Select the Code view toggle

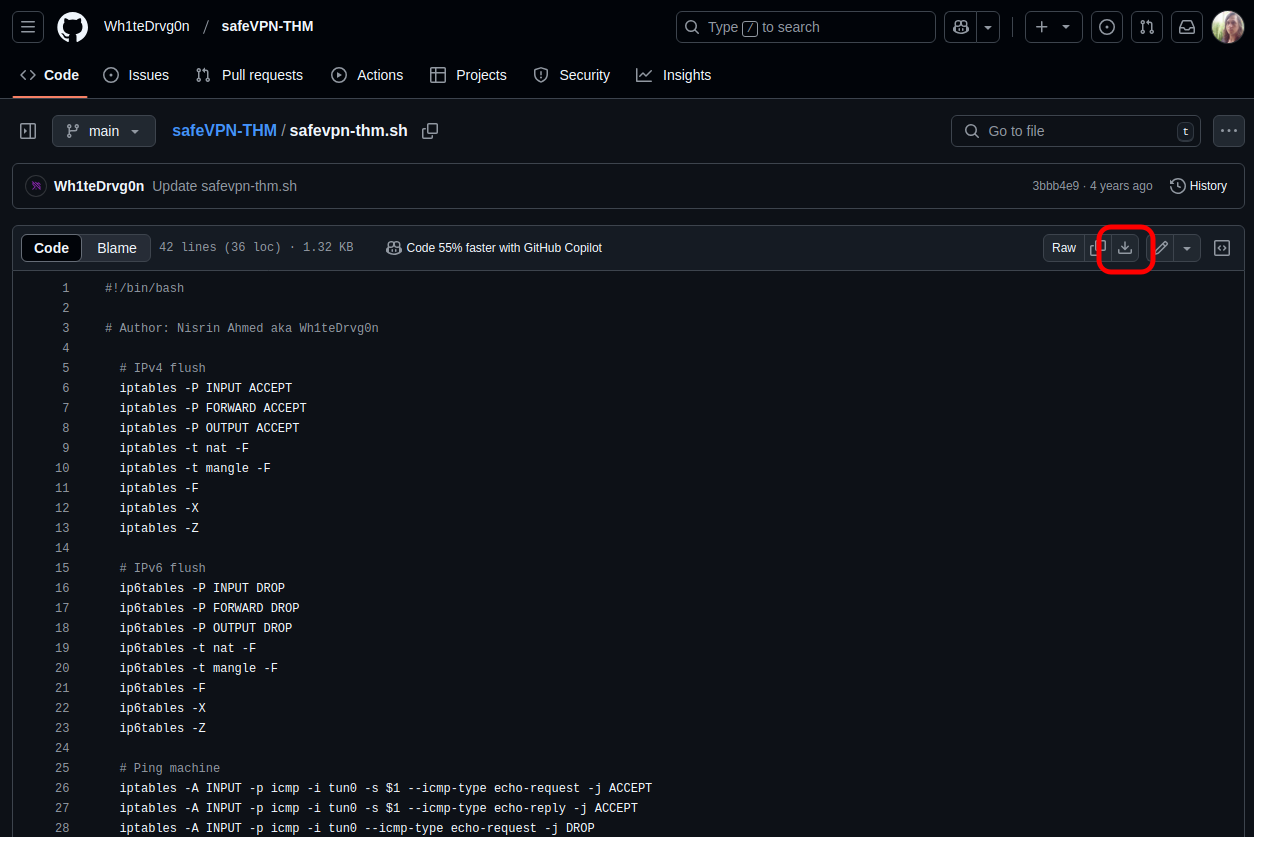pyautogui.click(x=52, y=248)
